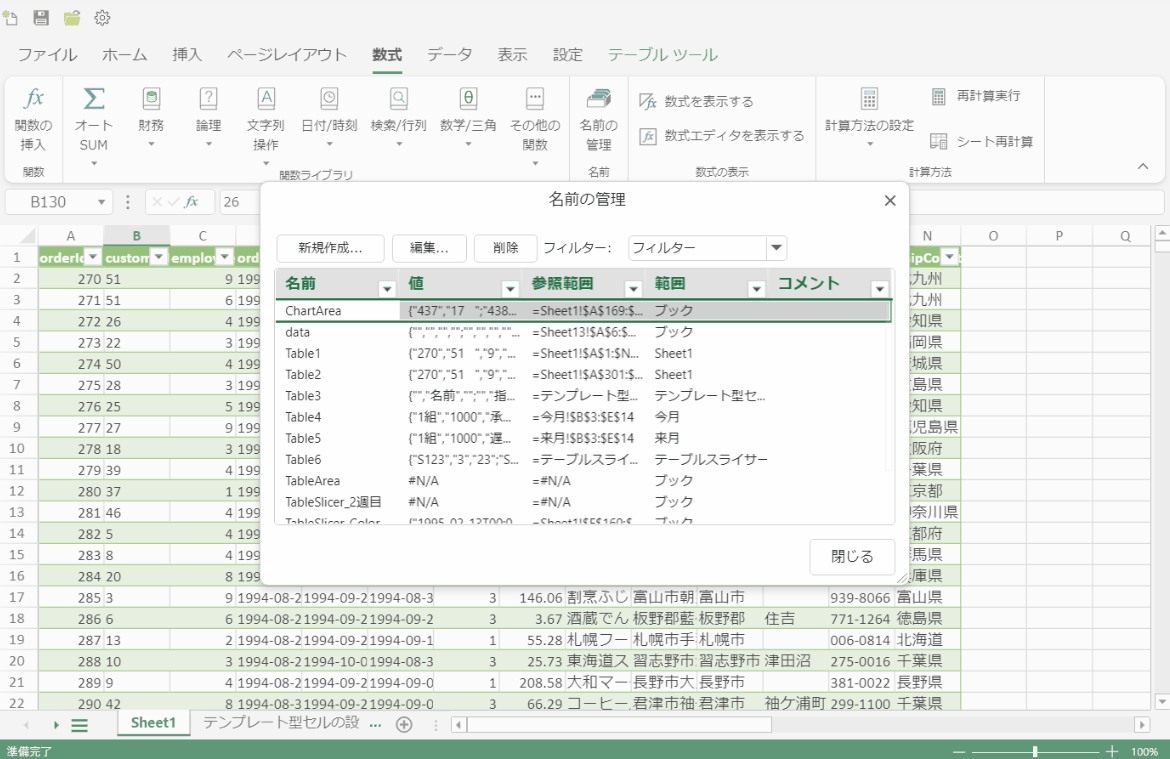The width and height of the screenshot is (1170, 759).
Task: Click column header O
Action: (993, 236)
